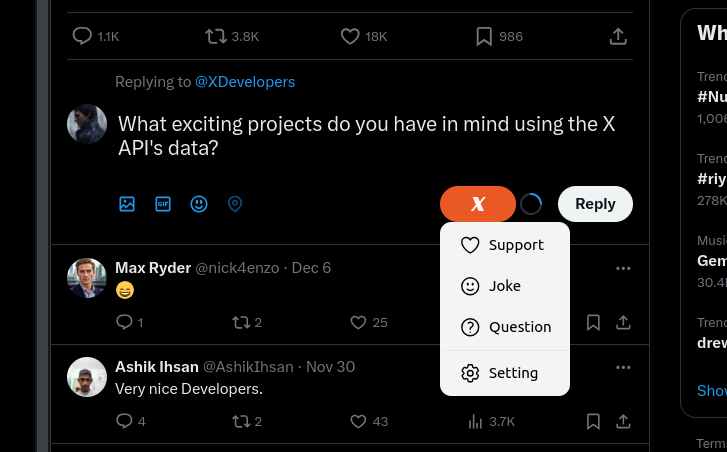Screen dimensions: 727x452
Task: Click the location tag icon
Action: [x=235, y=204]
